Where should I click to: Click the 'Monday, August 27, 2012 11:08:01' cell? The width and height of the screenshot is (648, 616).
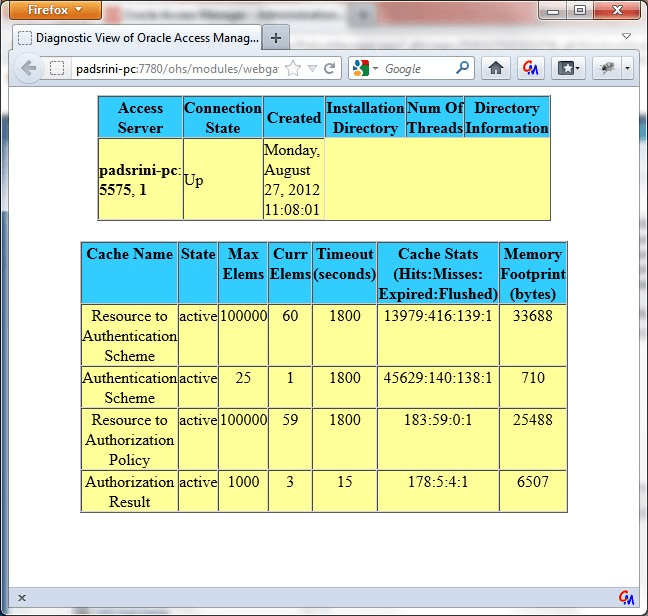click(x=293, y=179)
